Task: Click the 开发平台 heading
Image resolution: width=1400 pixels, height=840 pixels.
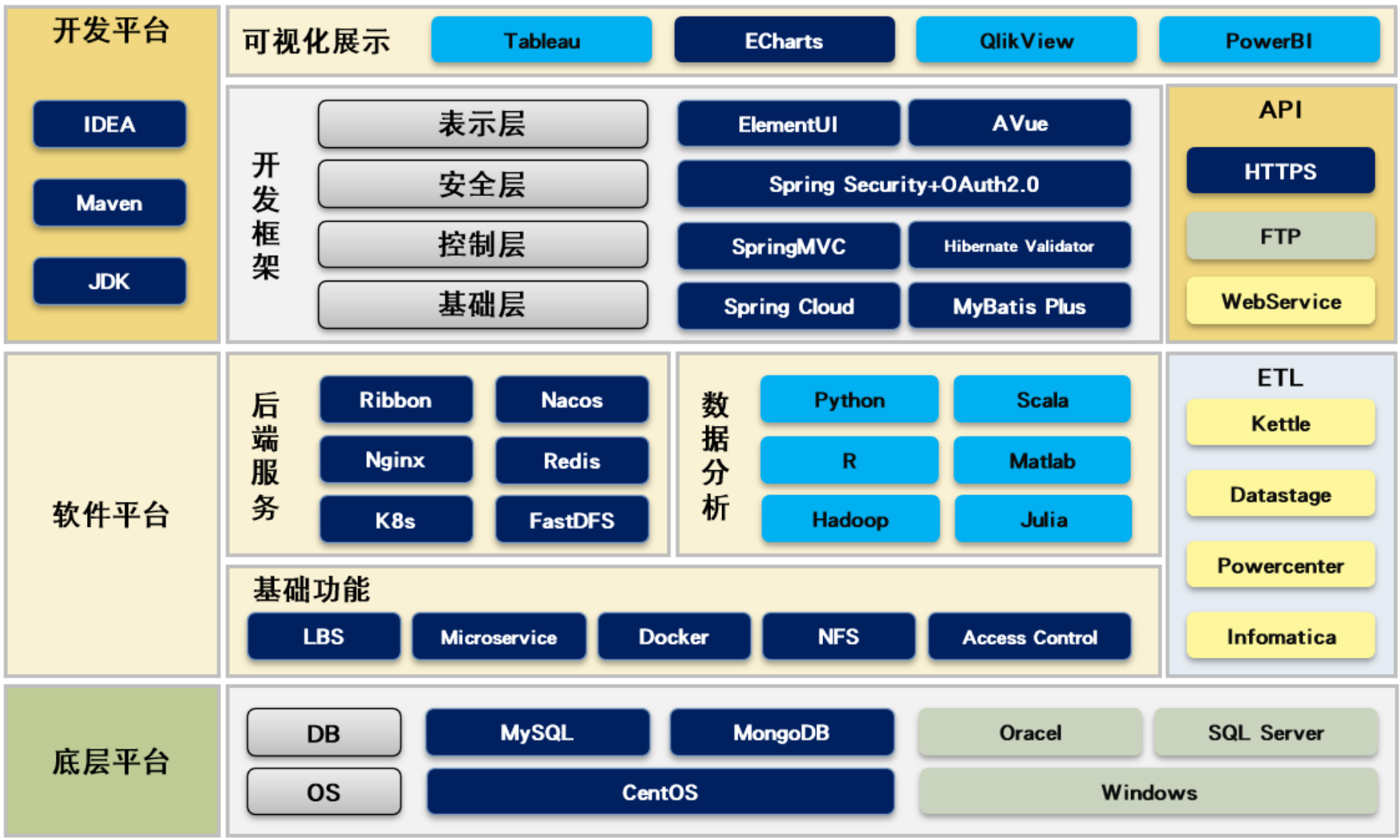Action: click(111, 31)
